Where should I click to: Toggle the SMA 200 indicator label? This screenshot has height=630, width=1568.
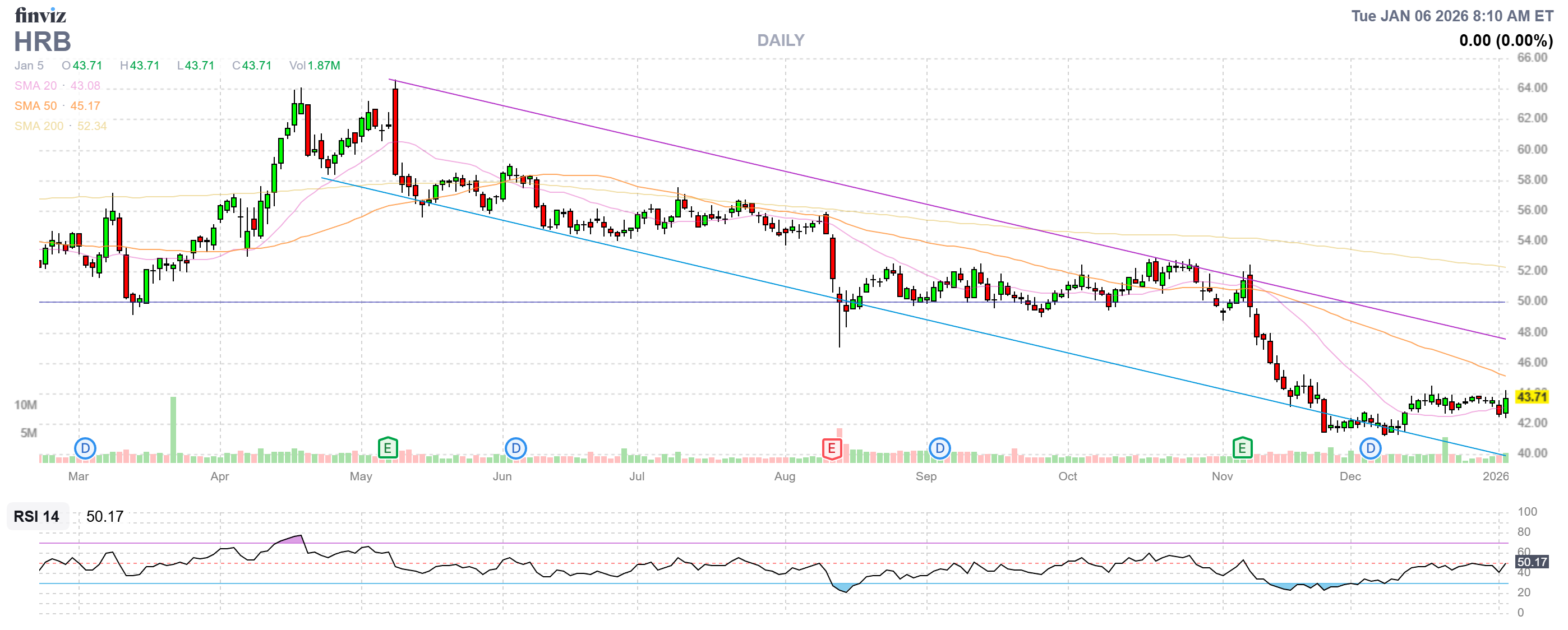(x=38, y=126)
